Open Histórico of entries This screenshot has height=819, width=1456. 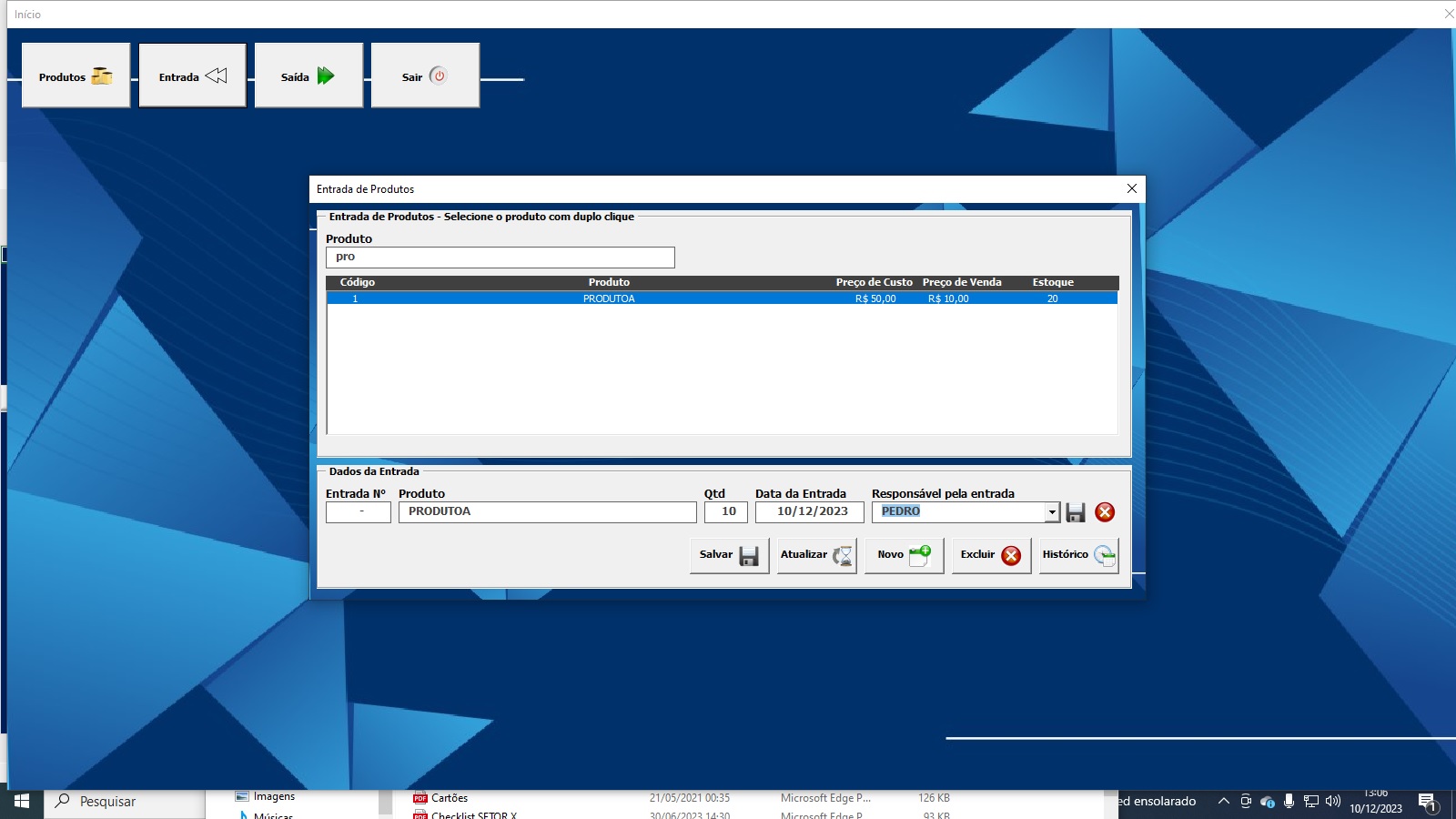pos(1078,555)
